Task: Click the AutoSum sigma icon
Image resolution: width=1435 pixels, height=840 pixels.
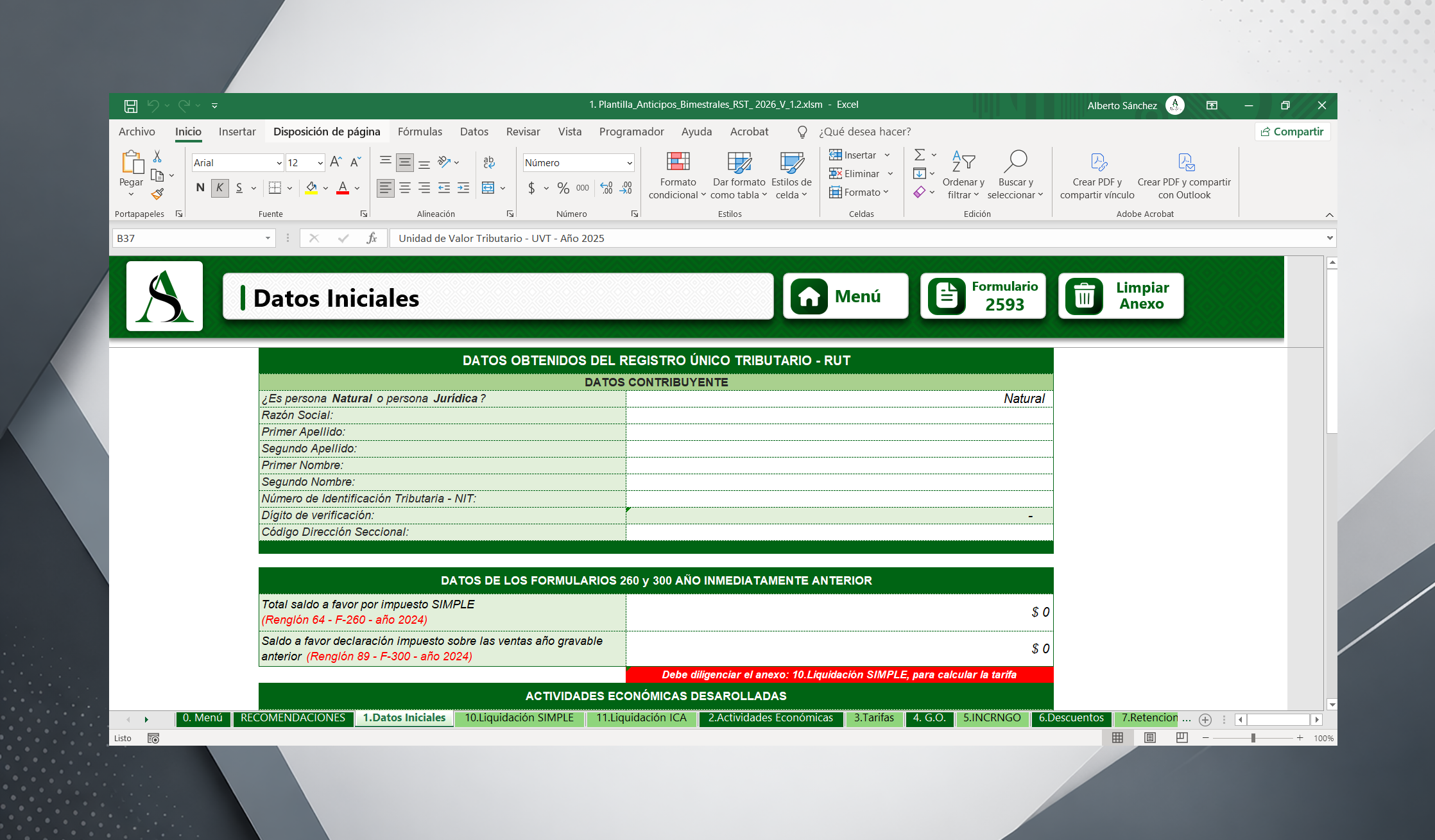Action: [x=920, y=155]
